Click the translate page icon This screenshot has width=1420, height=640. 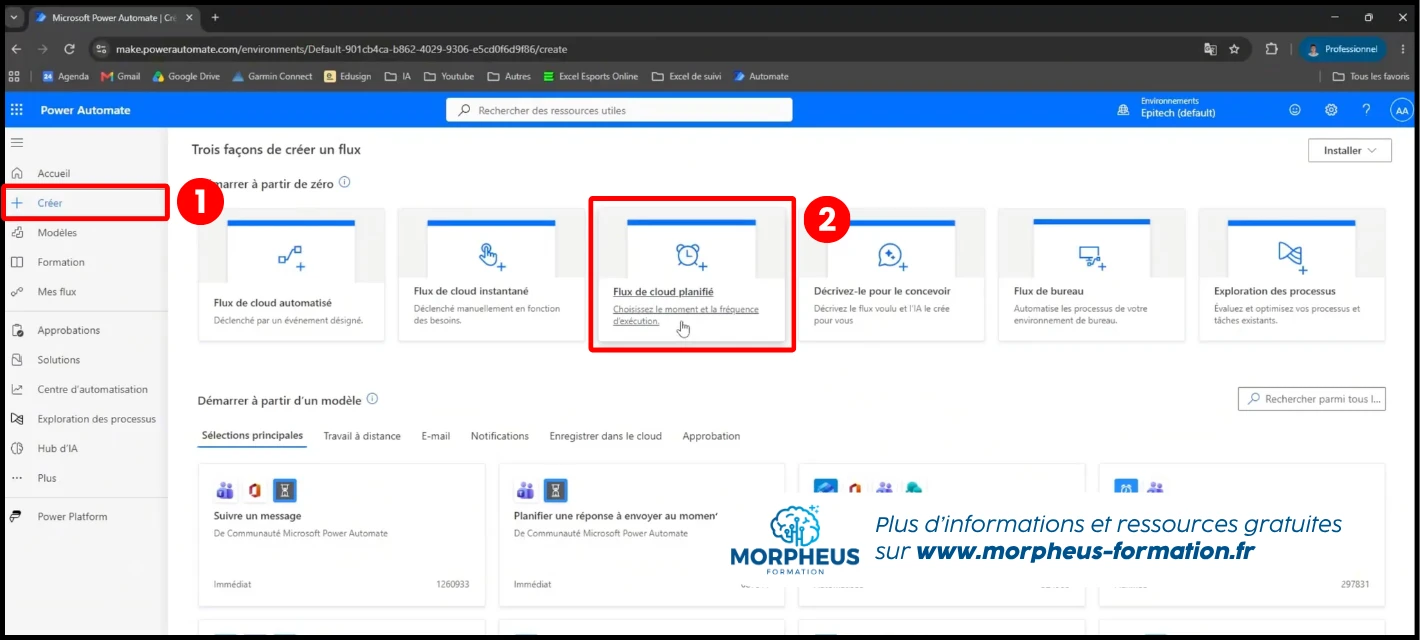[x=1210, y=48]
